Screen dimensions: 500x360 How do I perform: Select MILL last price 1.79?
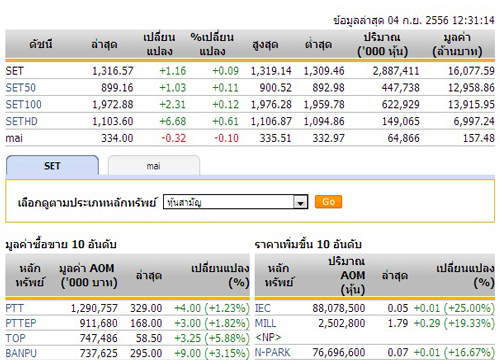398,323
